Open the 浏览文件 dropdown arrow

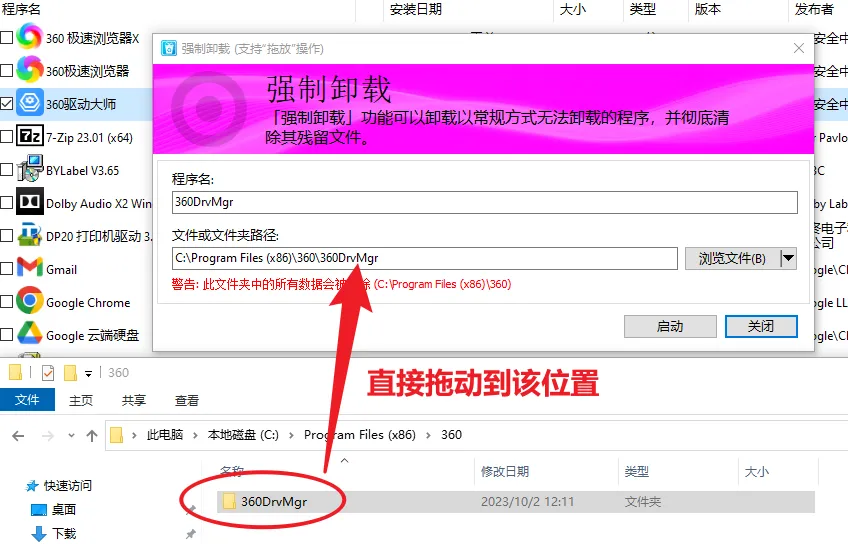[x=789, y=258]
